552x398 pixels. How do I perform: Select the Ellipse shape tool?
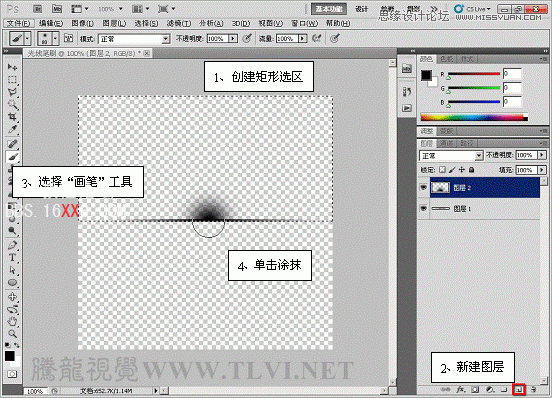(x=12, y=282)
